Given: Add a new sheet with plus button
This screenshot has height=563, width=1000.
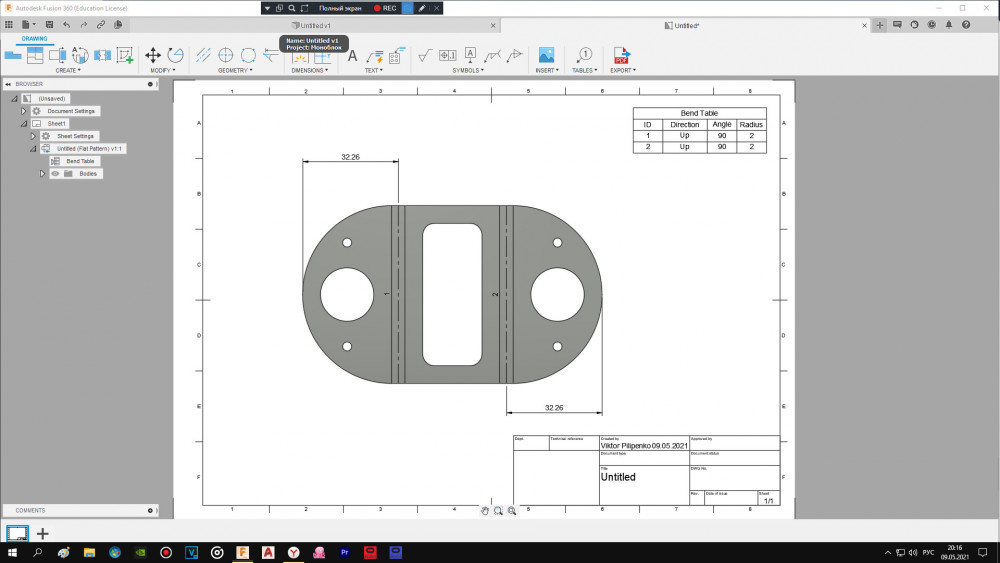Looking at the screenshot, I should [43, 534].
